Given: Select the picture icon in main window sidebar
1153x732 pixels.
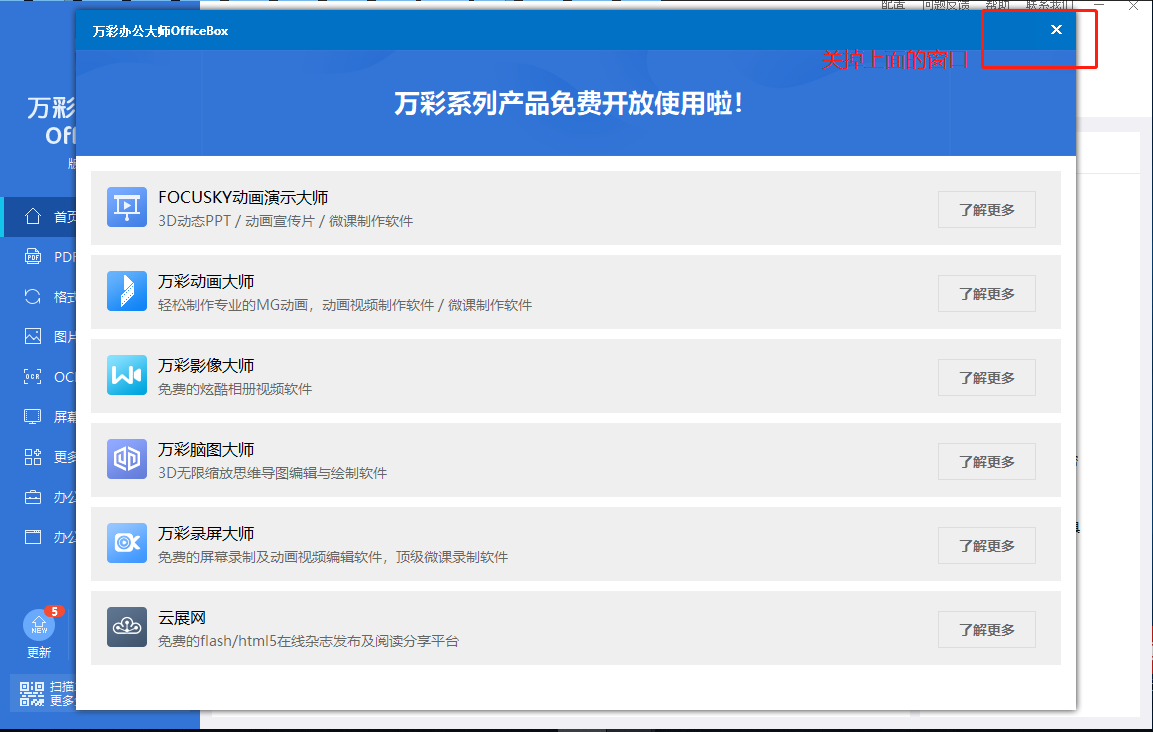Looking at the screenshot, I should [32, 336].
